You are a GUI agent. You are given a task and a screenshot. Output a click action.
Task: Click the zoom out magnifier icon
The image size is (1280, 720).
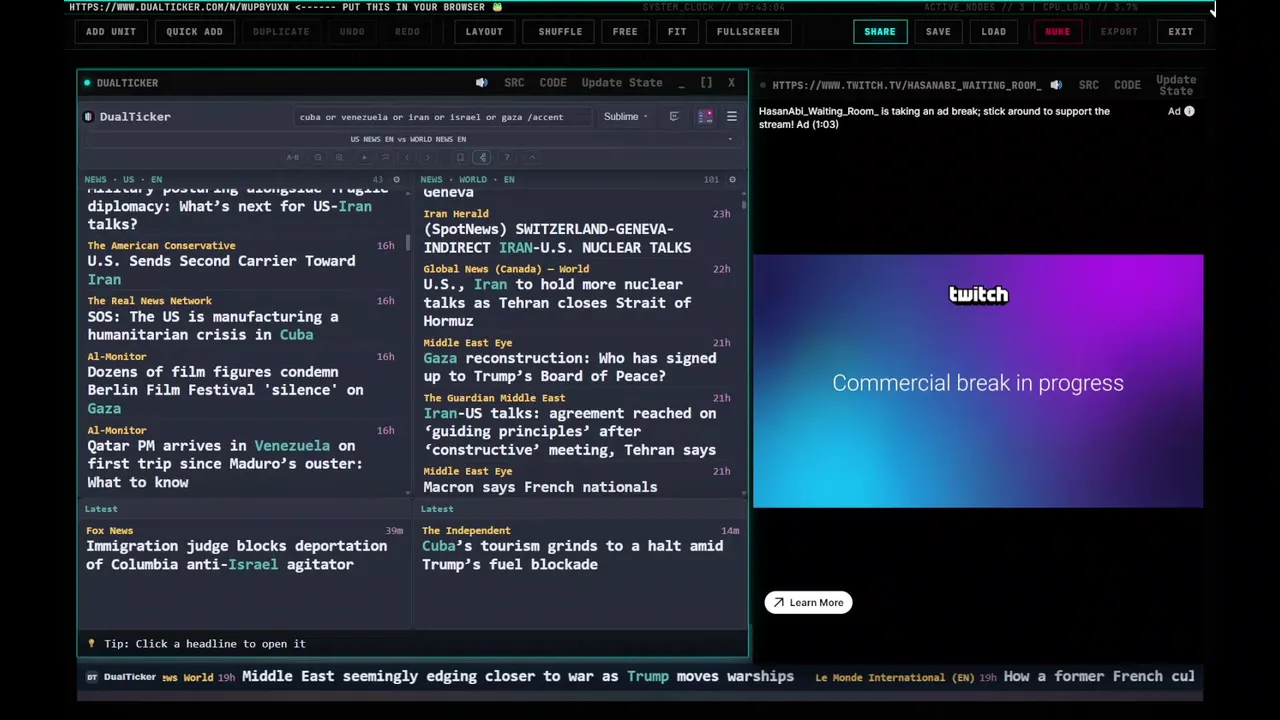tap(318, 157)
